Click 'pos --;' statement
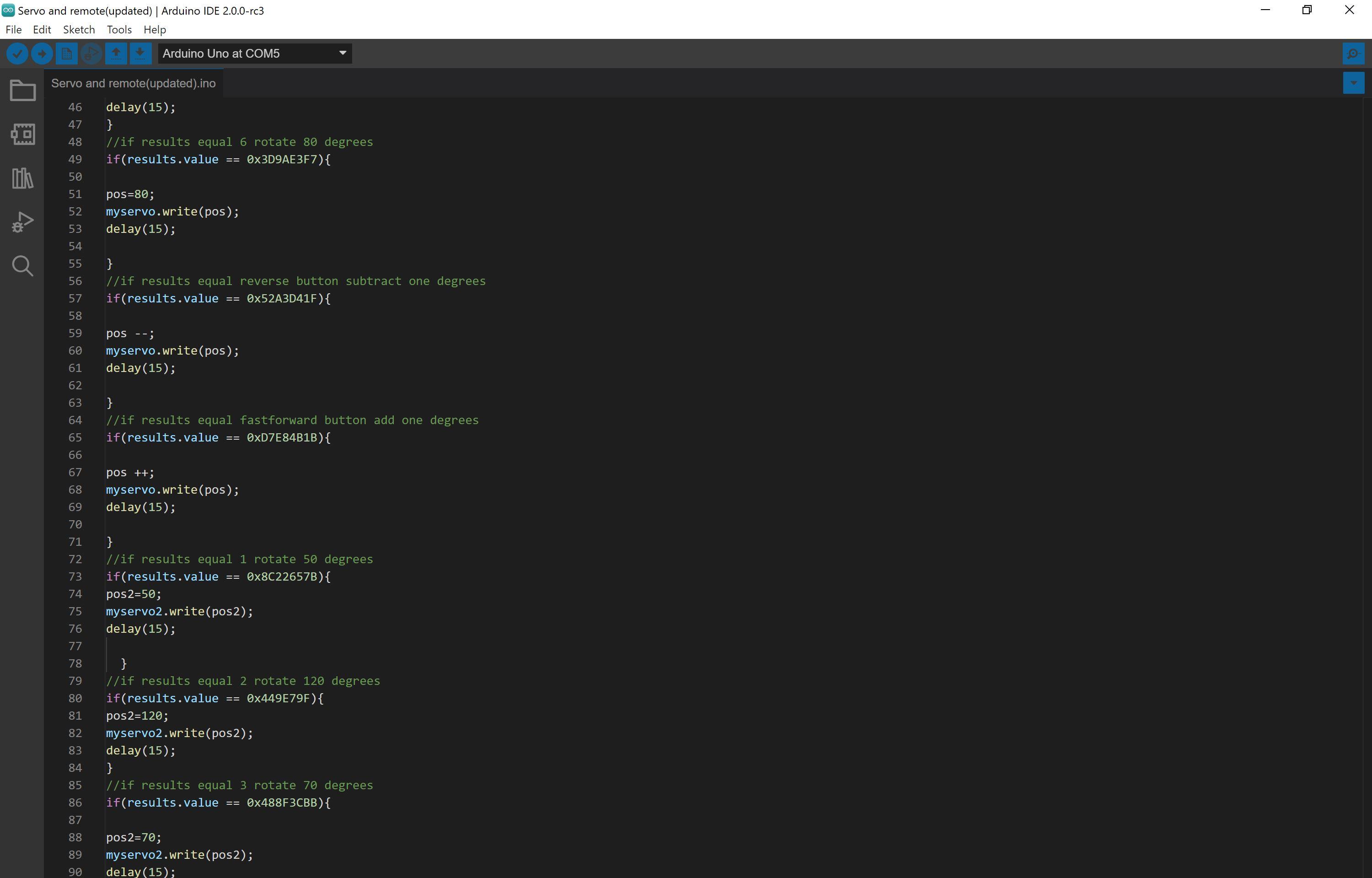The height and width of the screenshot is (878, 1372). [x=130, y=334]
